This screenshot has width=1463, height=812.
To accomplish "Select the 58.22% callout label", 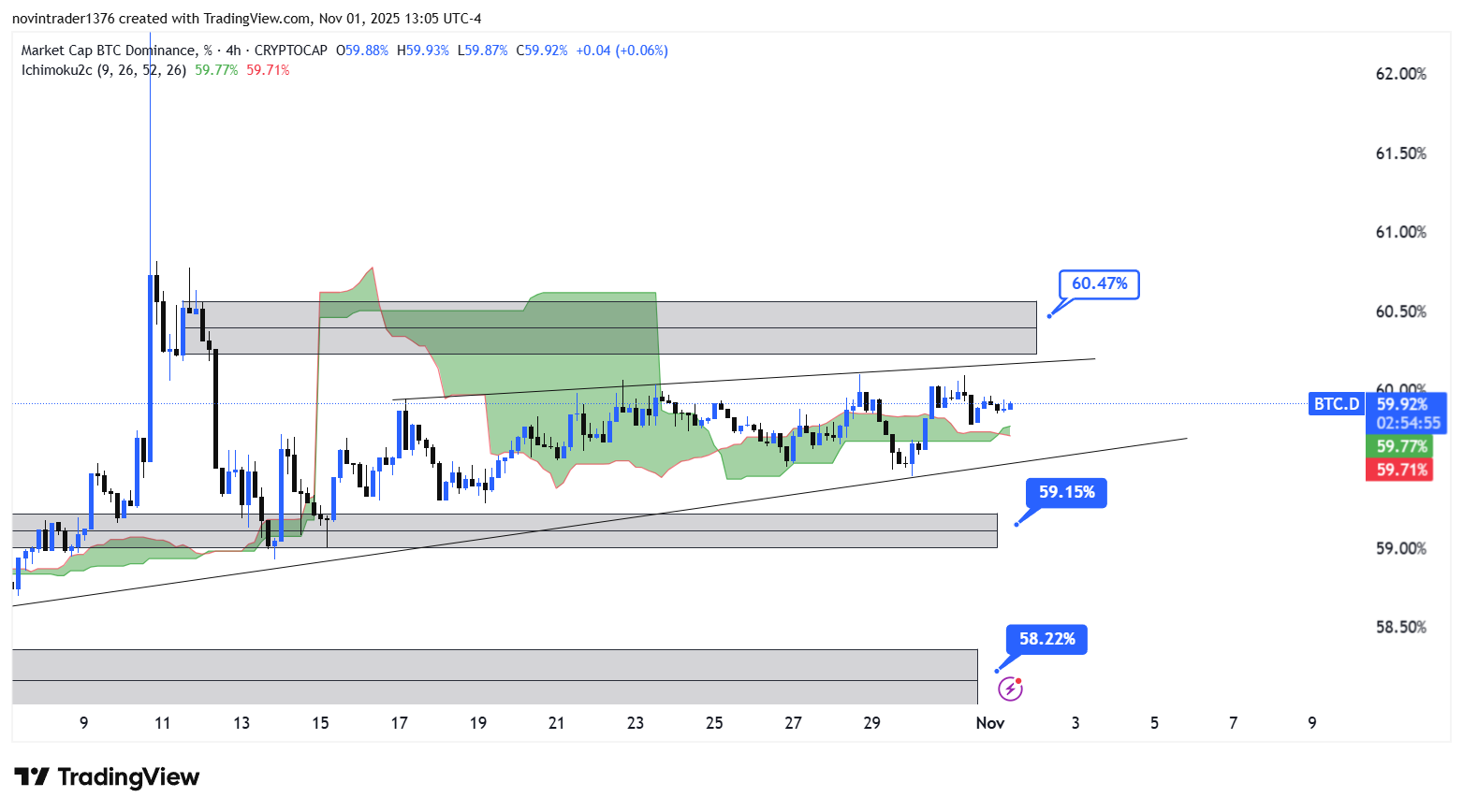I will tap(1046, 639).
